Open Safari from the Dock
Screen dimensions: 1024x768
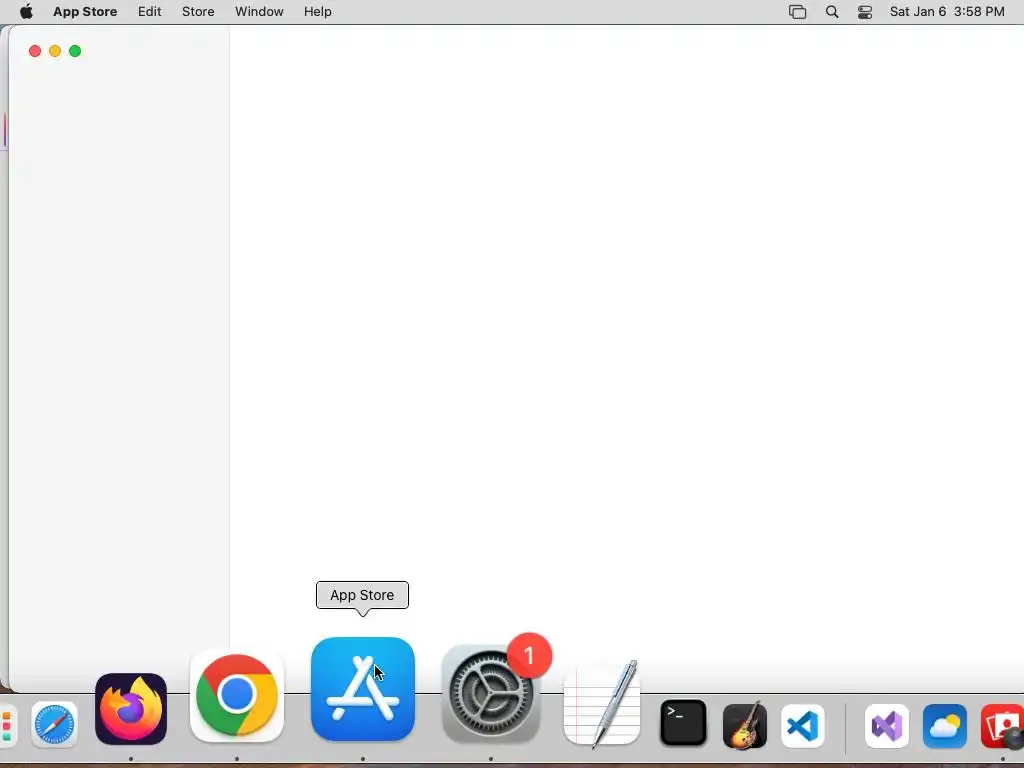[x=54, y=724]
